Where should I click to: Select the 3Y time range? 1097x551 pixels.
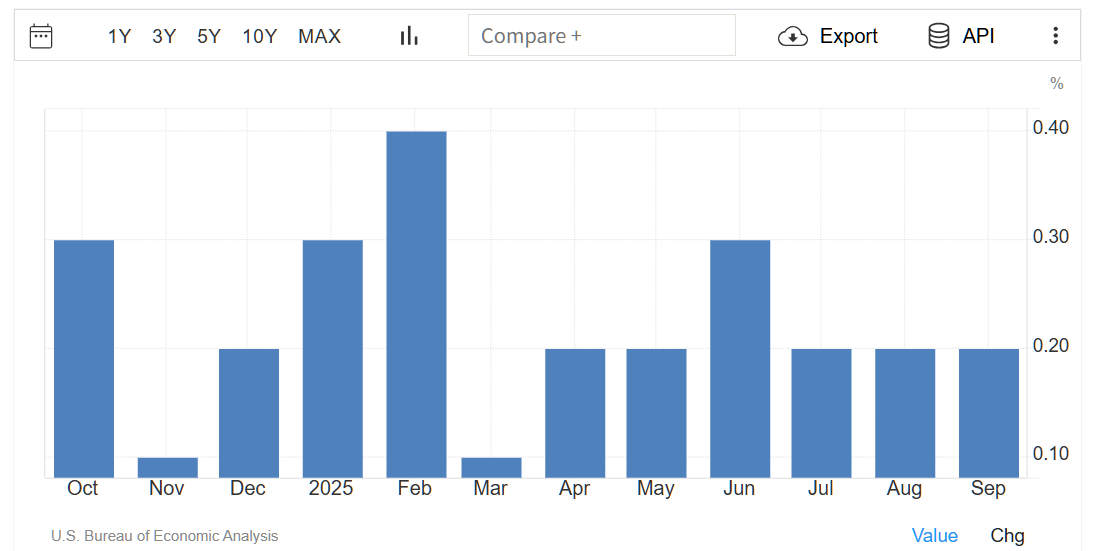(164, 36)
